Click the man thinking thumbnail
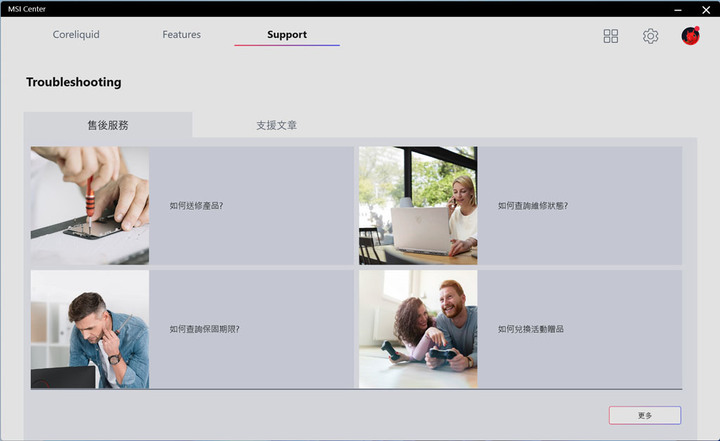 90,329
